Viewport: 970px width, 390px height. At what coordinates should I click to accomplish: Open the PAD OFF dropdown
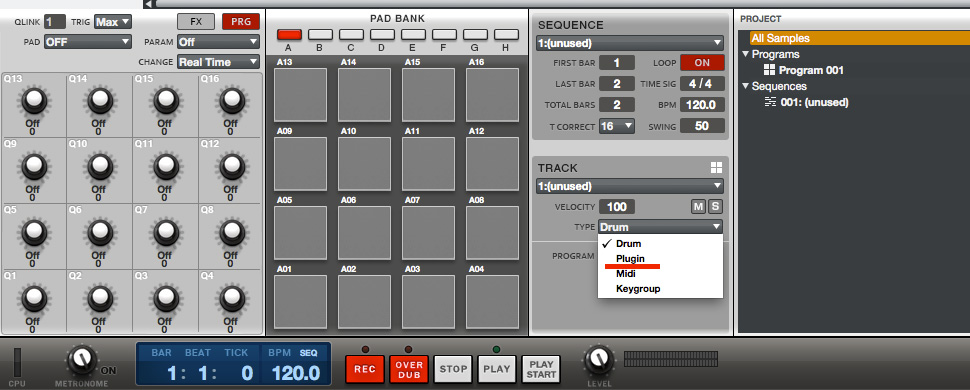87,42
